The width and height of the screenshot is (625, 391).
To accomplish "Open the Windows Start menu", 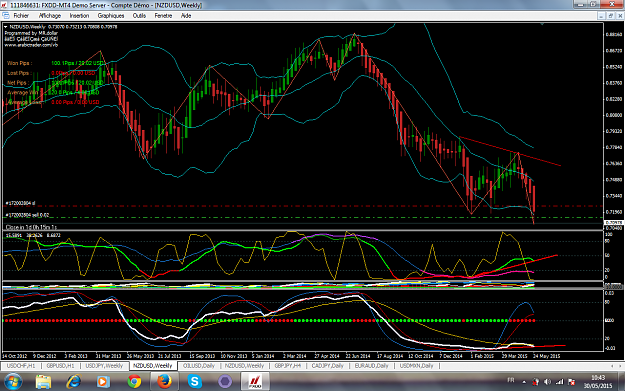I will (x=13, y=381).
